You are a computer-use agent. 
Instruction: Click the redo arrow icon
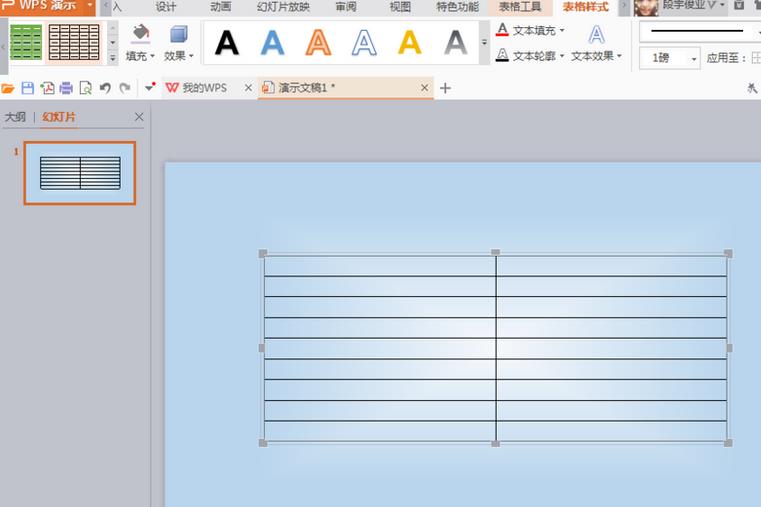(125, 88)
